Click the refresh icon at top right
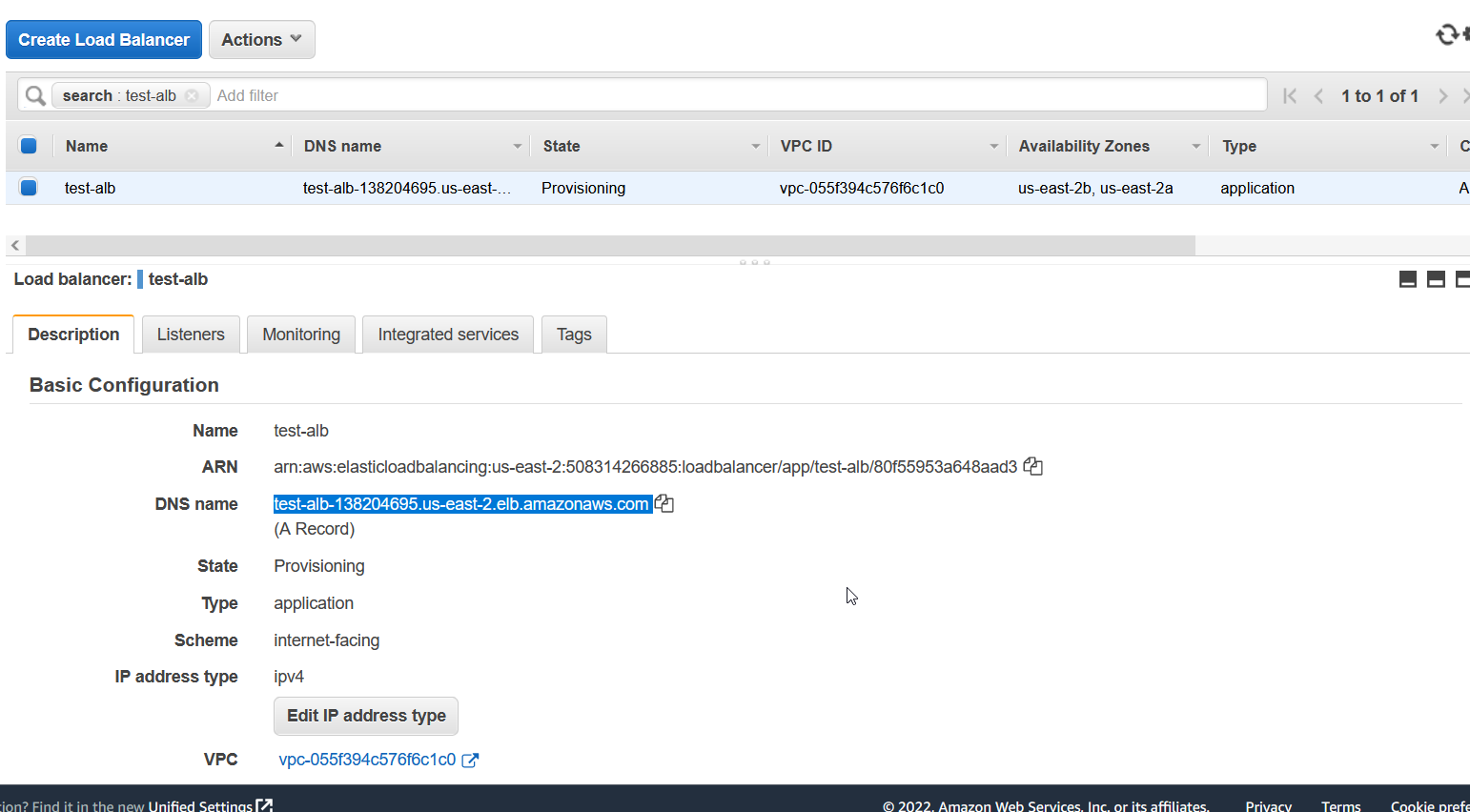The height and width of the screenshot is (812, 1470). (1447, 35)
